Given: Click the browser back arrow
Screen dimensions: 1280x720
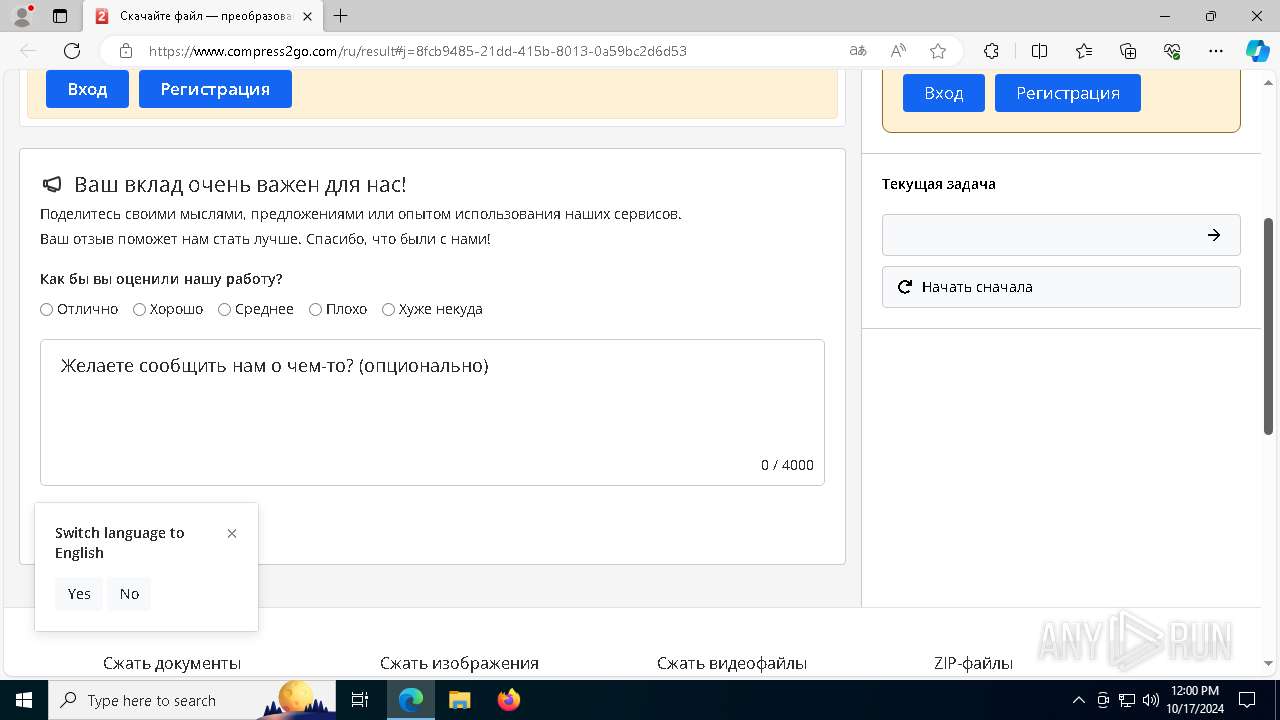Looking at the screenshot, I should (28, 51).
